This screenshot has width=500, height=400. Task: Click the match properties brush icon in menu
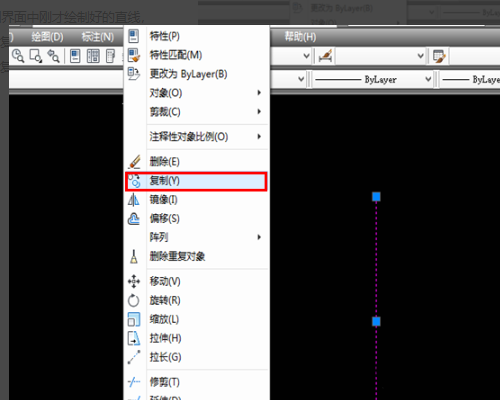pyautogui.click(x=134, y=55)
